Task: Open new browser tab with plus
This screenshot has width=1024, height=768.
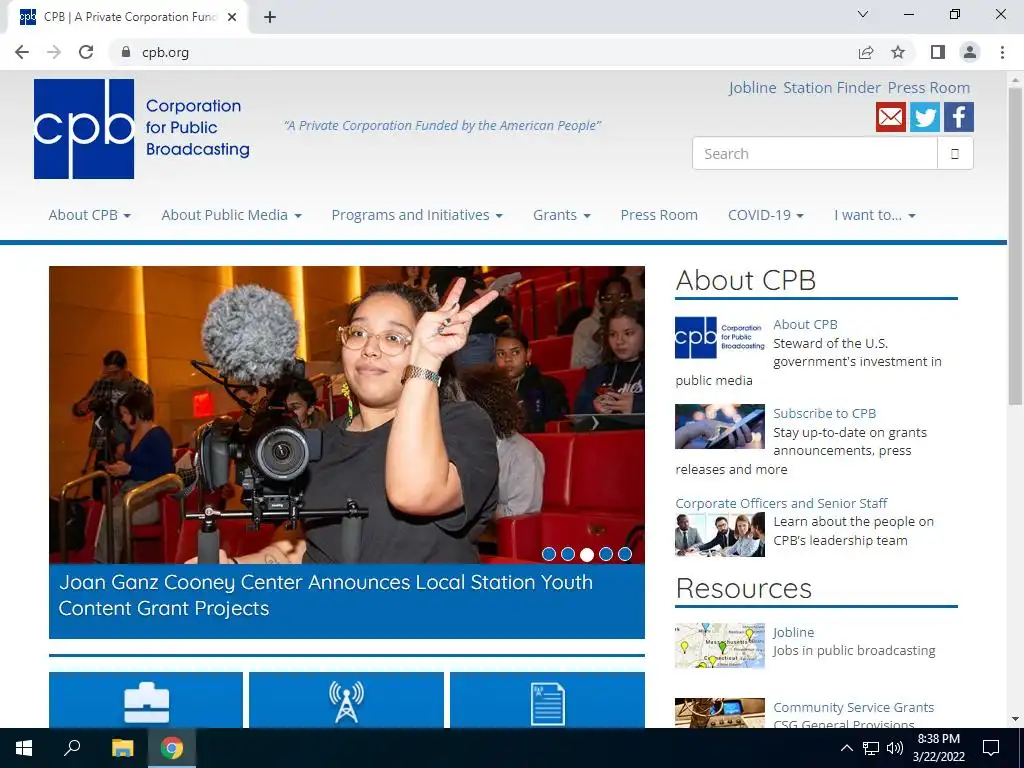Action: click(x=270, y=17)
